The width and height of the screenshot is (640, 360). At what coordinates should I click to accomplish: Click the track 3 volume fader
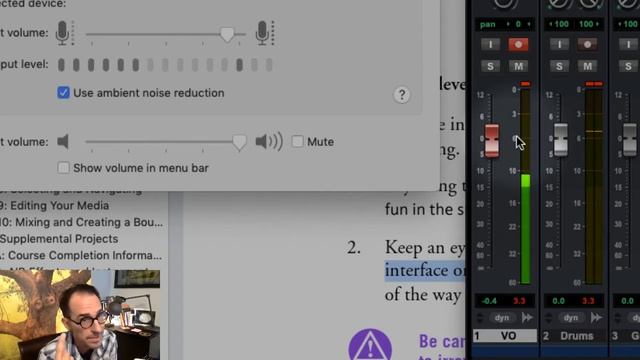pos(630,140)
